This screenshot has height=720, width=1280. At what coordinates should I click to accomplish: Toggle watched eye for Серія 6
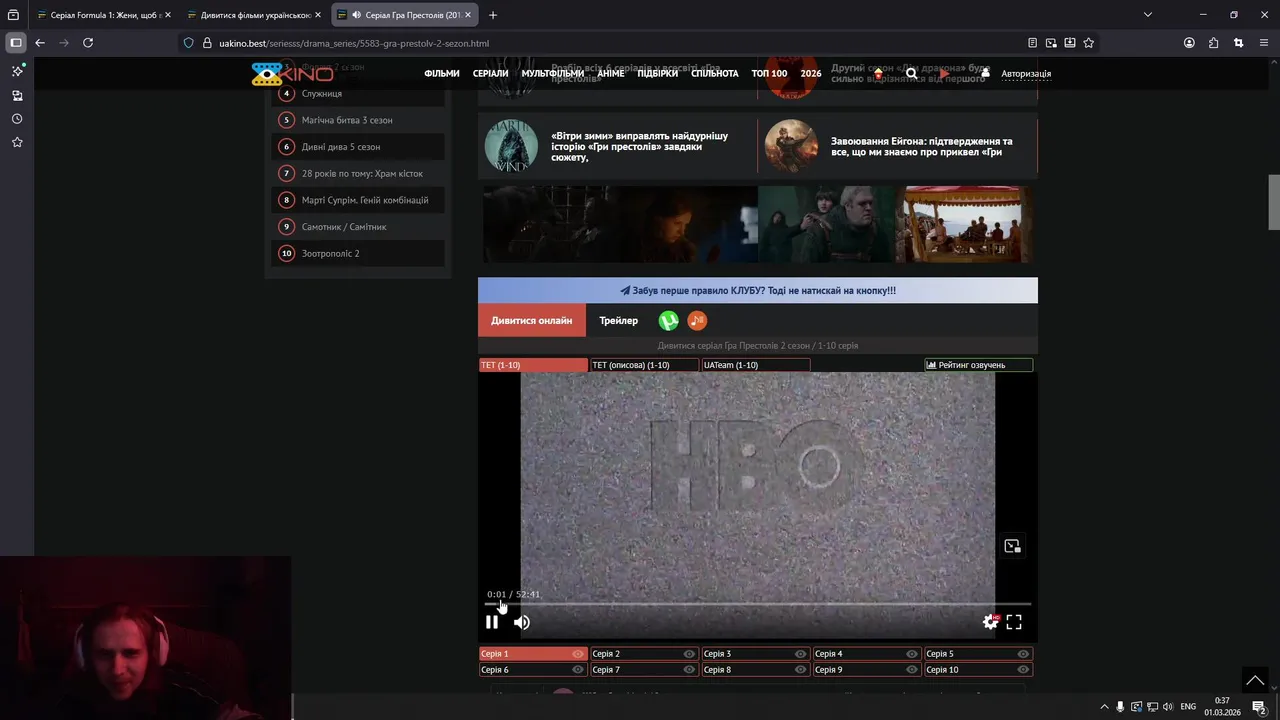click(577, 670)
